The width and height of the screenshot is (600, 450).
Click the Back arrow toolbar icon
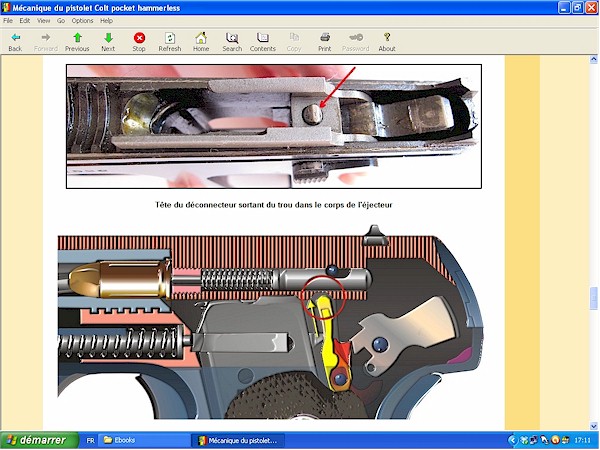tap(15, 38)
